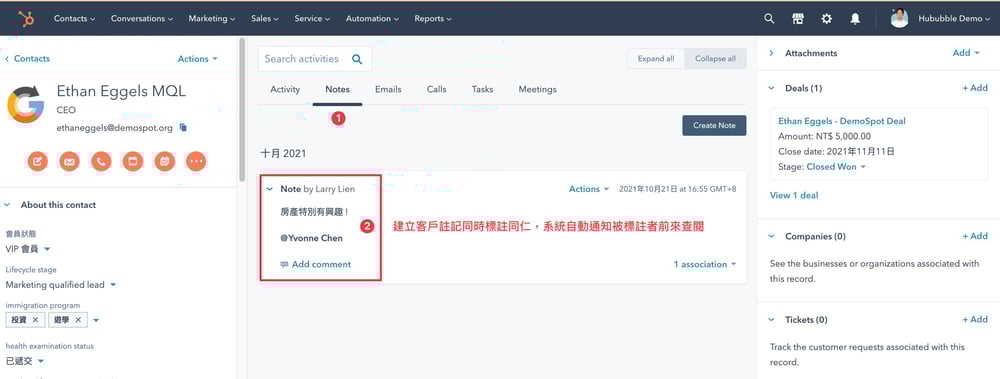This screenshot has width=1000, height=379.
Task: Click the email icon under contact
Action: [70, 161]
